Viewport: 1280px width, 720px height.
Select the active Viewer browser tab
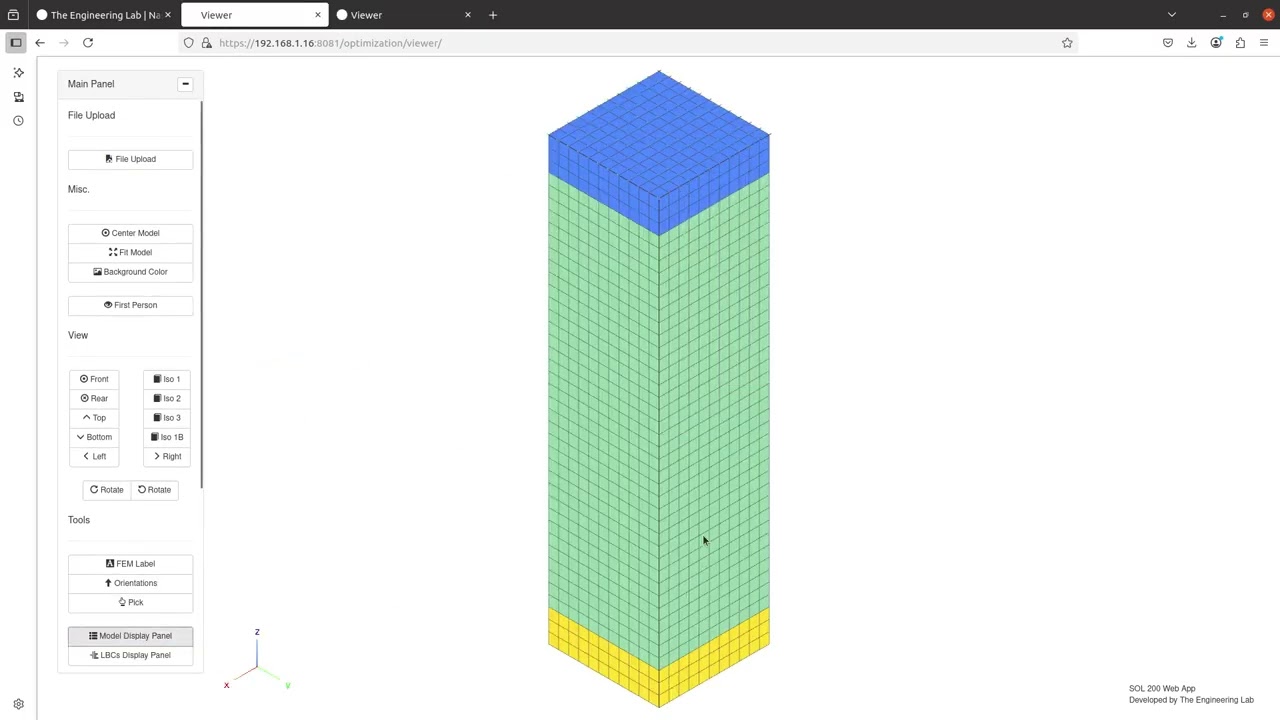[254, 15]
